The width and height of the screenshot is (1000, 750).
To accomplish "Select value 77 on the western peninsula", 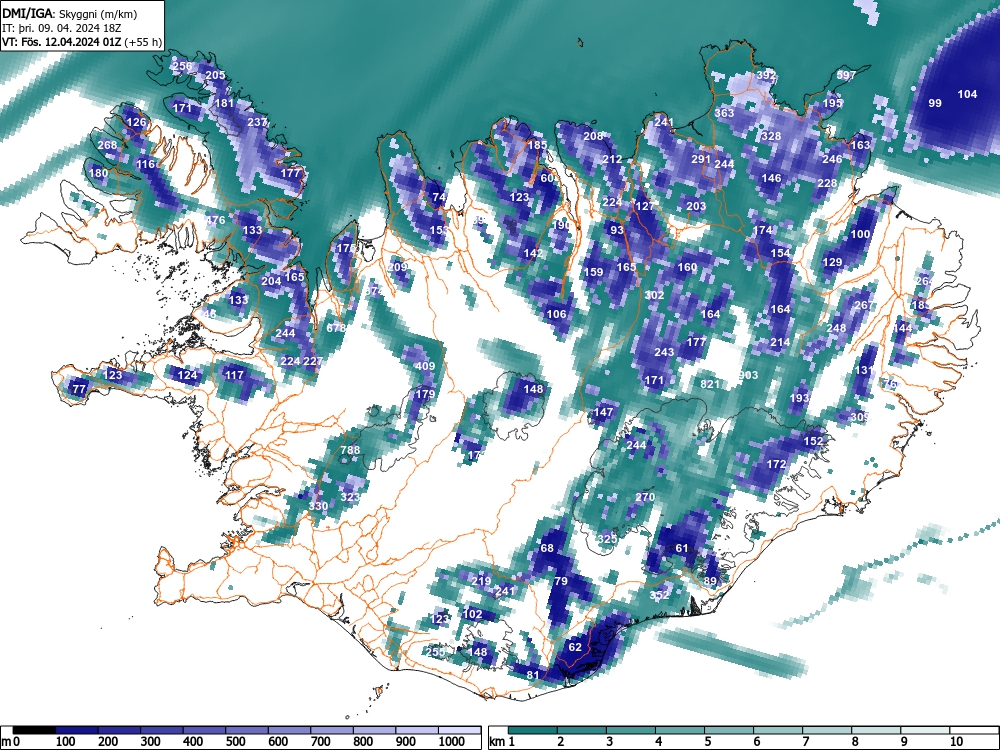I will pyautogui.click(x=79, y=389).
